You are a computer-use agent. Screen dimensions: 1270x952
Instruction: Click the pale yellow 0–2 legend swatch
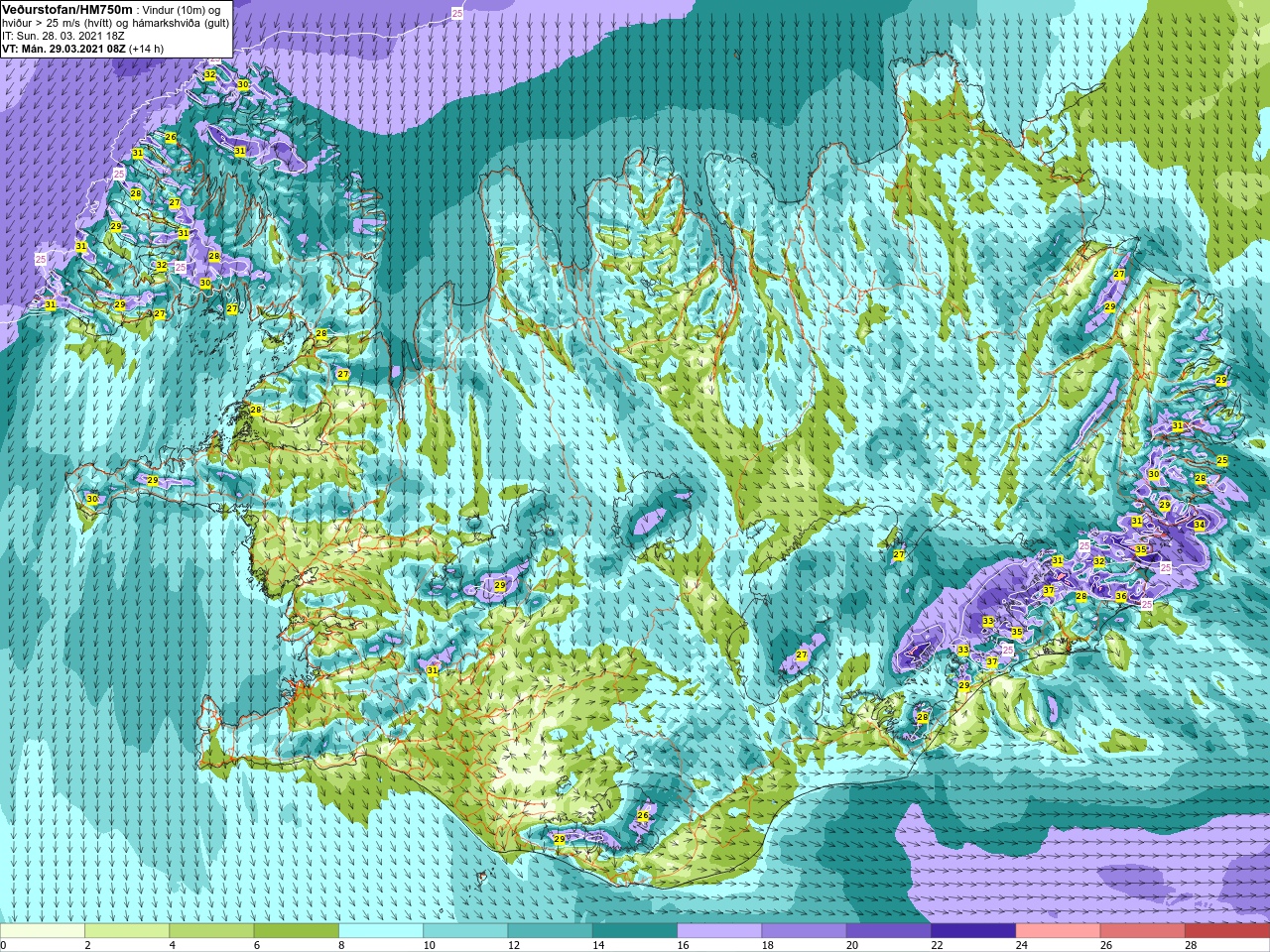pos(43,930)
